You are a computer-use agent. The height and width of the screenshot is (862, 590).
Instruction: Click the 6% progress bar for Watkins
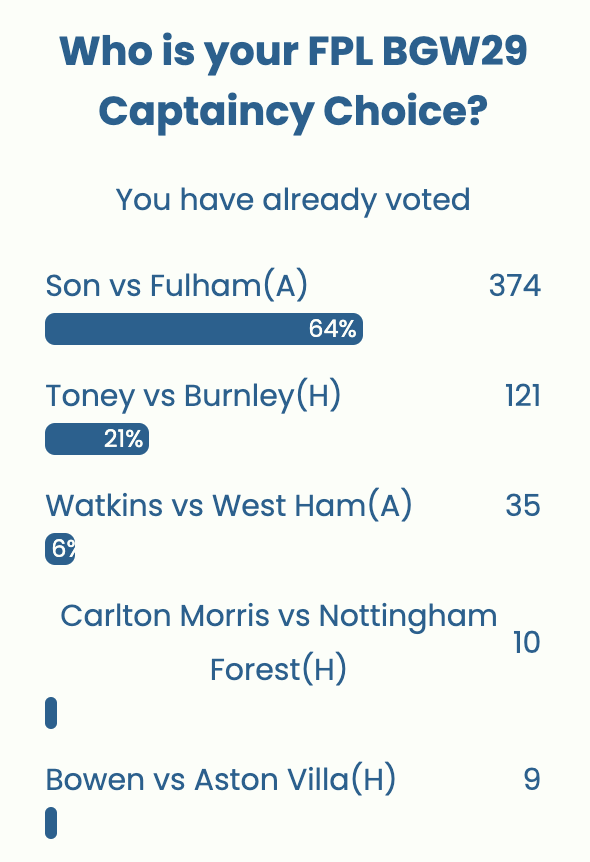coord(59,548)
